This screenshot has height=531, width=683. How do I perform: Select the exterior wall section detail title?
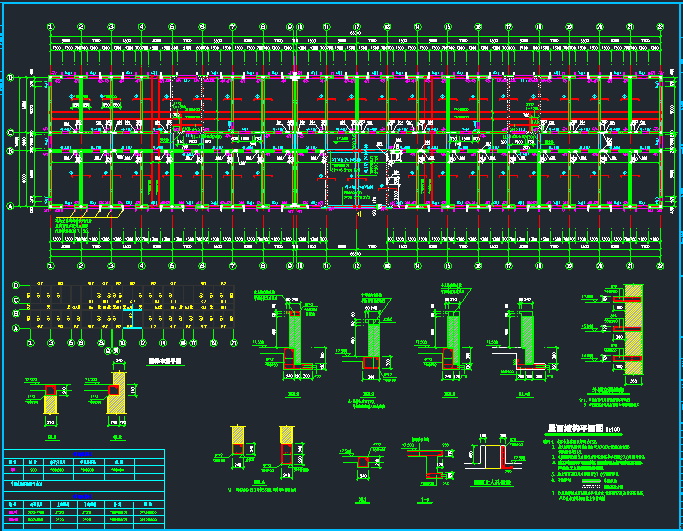click(608, 391)
